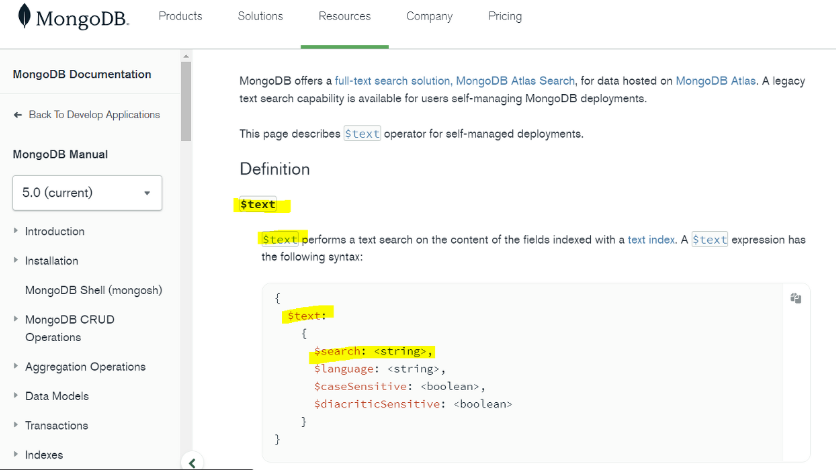Viewport: 836px width, 470px height.
Task: Follow the full-text search solution link
Action: click(455, 81)
